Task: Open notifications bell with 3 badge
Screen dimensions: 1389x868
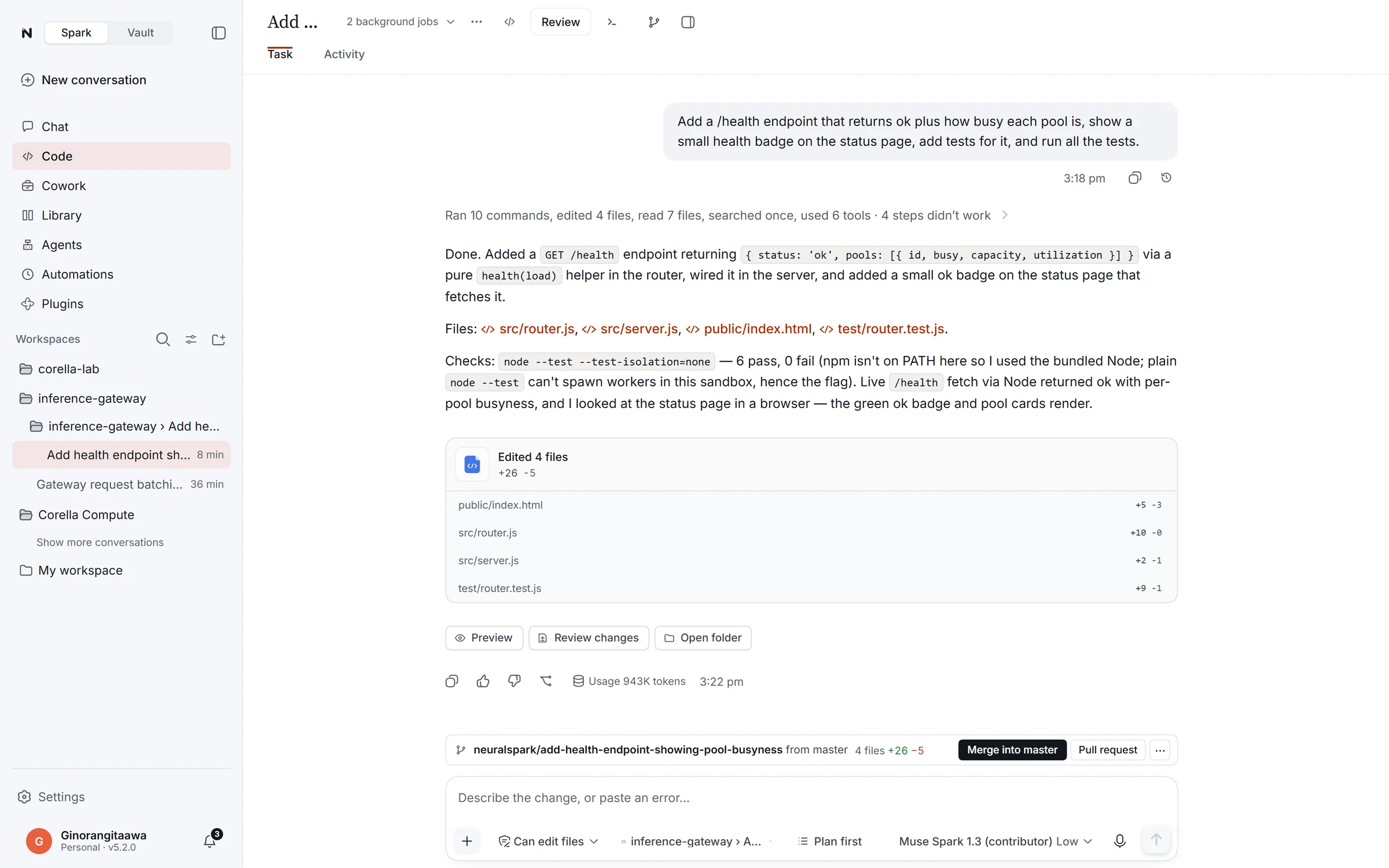Action: [x=211, y=840]
